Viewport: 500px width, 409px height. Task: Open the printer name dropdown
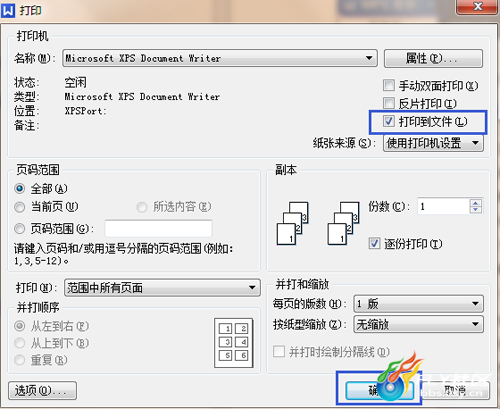tap(220, 58)
